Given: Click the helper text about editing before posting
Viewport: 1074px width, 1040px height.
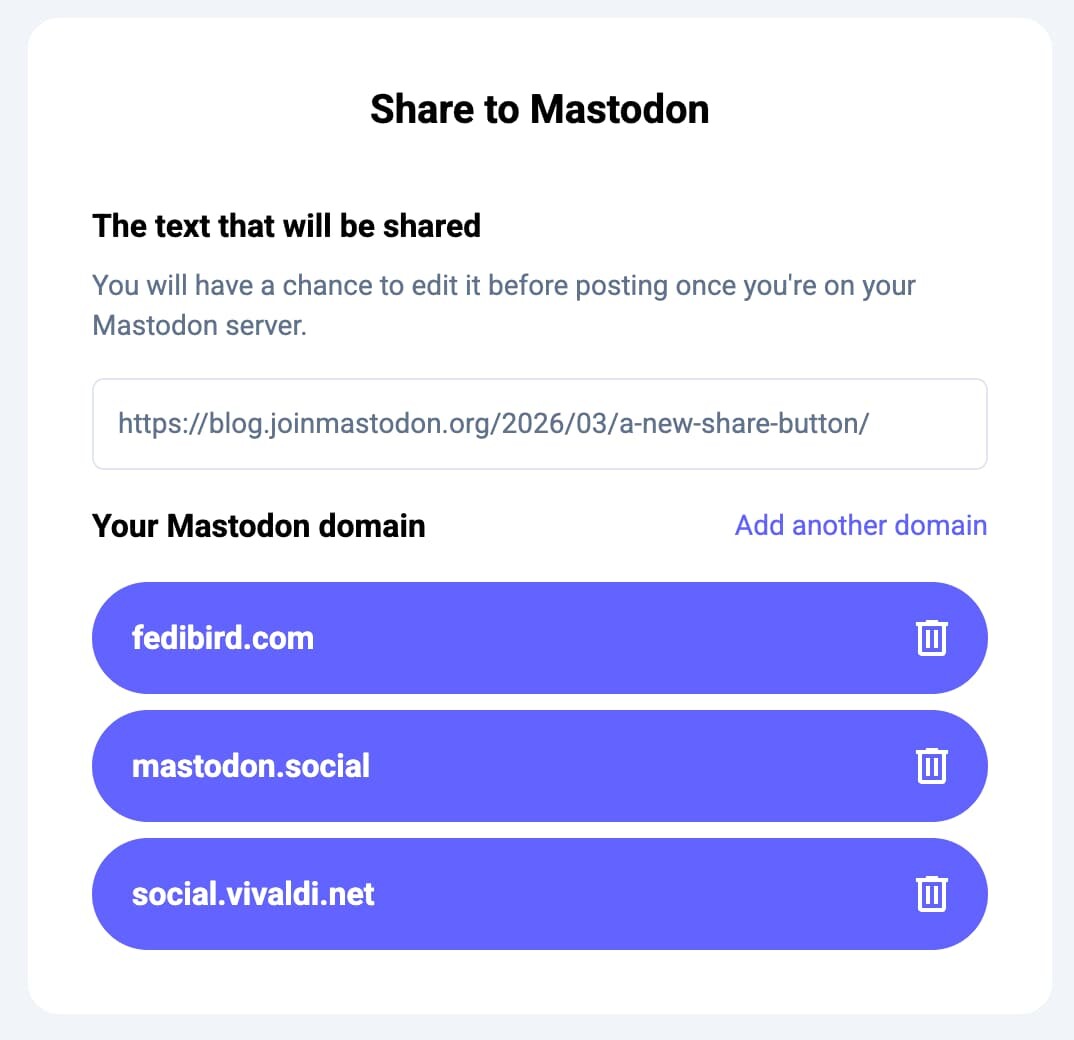Looking at the screenshot, I should pos(504,286).
